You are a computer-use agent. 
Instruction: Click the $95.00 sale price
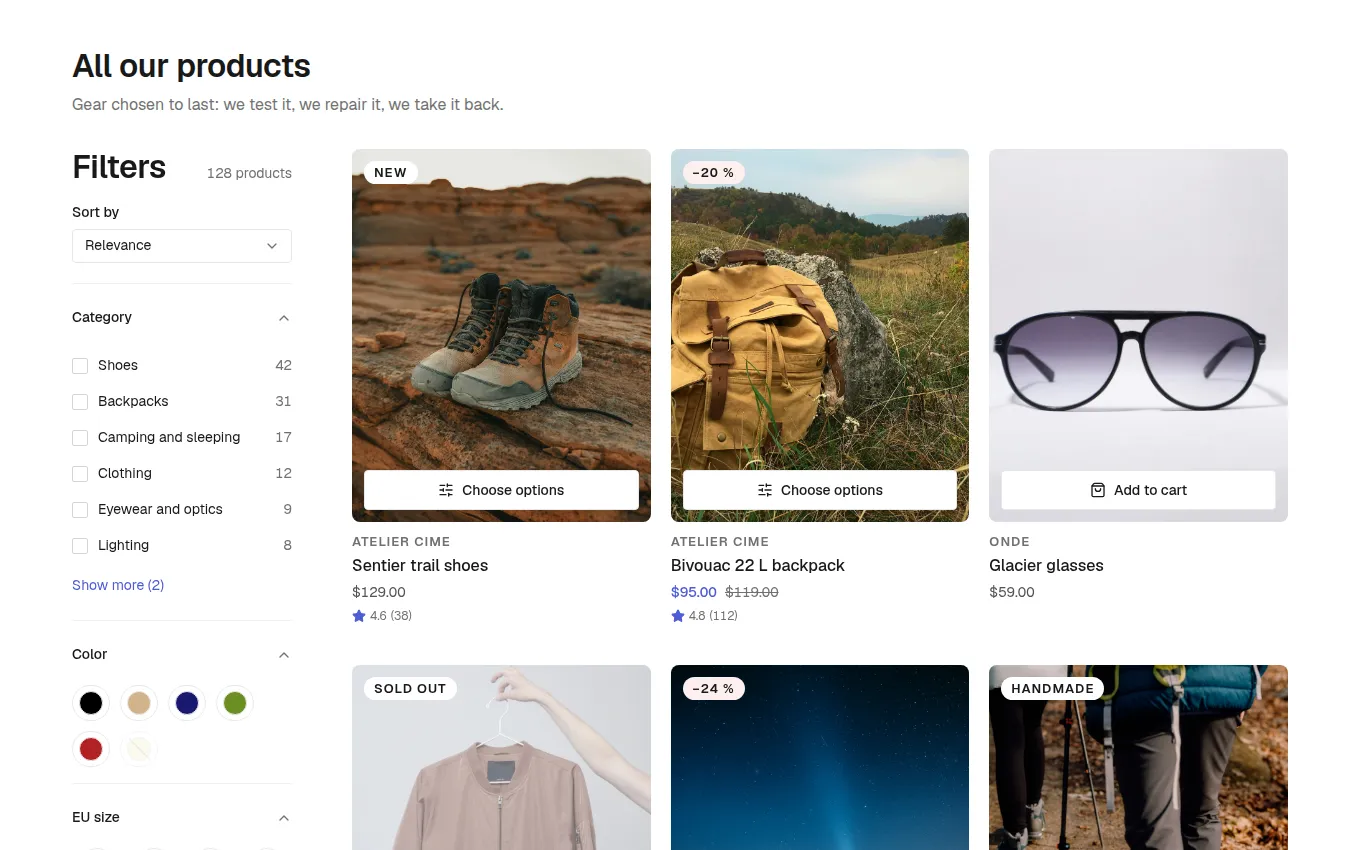pyautogui.click(x=694, y=592)
